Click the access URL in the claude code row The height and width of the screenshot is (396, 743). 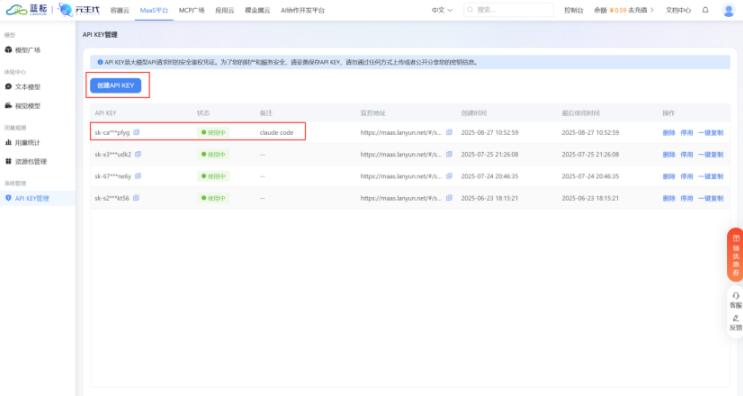point(401,133)
